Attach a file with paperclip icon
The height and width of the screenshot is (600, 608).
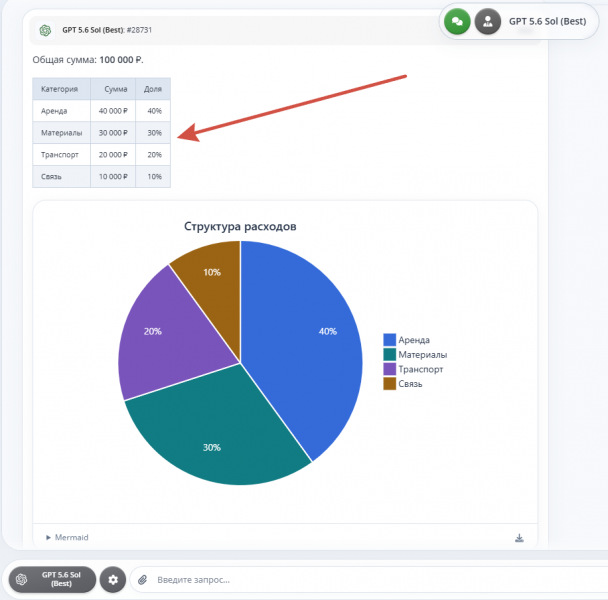pos(143,580)
